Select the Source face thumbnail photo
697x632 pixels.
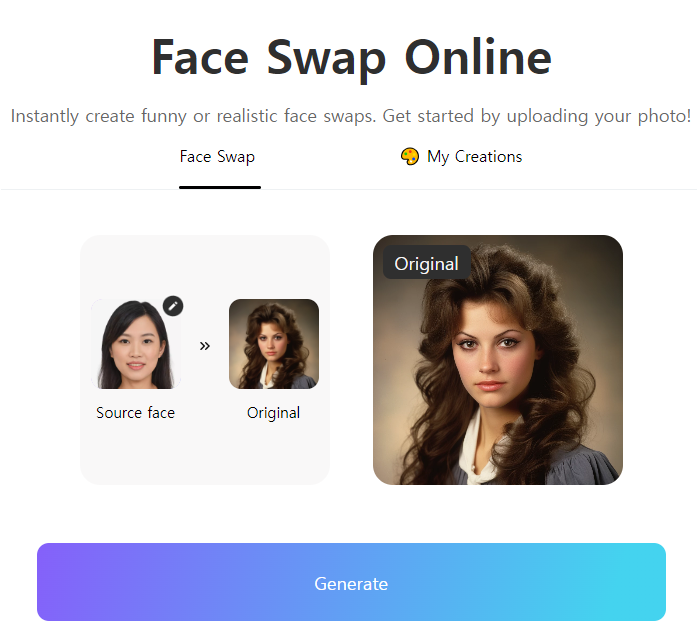pos(136,344)
